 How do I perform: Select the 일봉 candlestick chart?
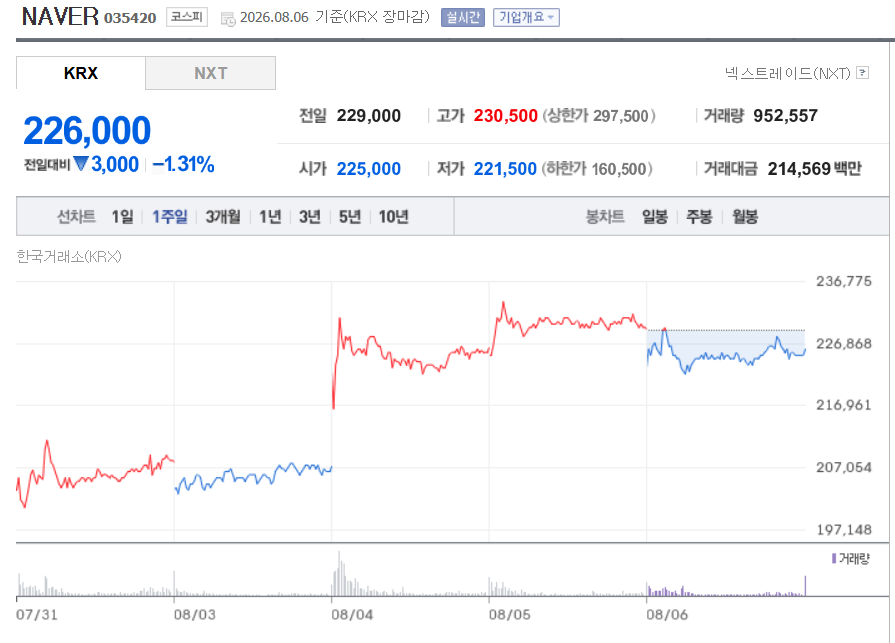coord(655,217)
